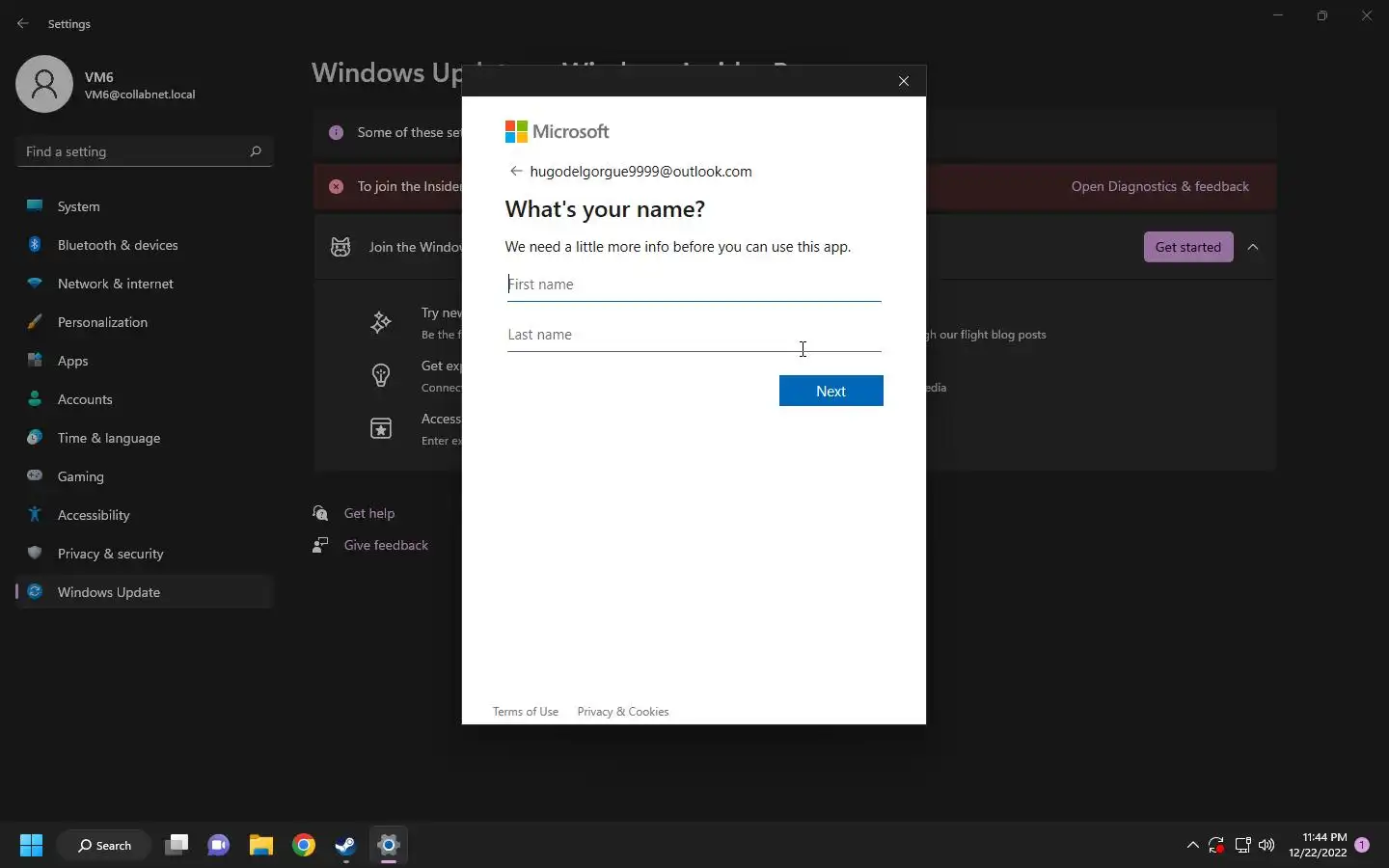1389x868 pixels.
Task: Click the Accessibility figure icon
Action: tap(35, 514)
